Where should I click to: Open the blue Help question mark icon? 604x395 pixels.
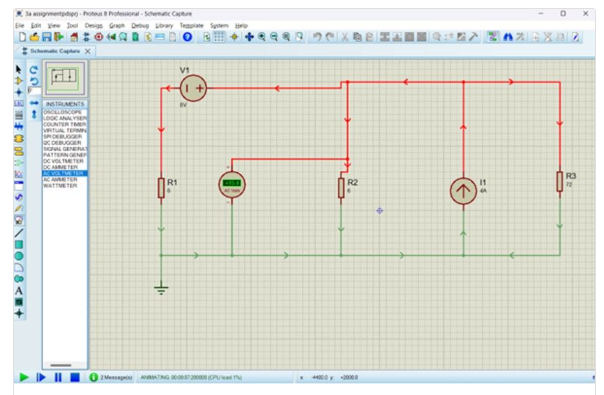tap(187, 37)
